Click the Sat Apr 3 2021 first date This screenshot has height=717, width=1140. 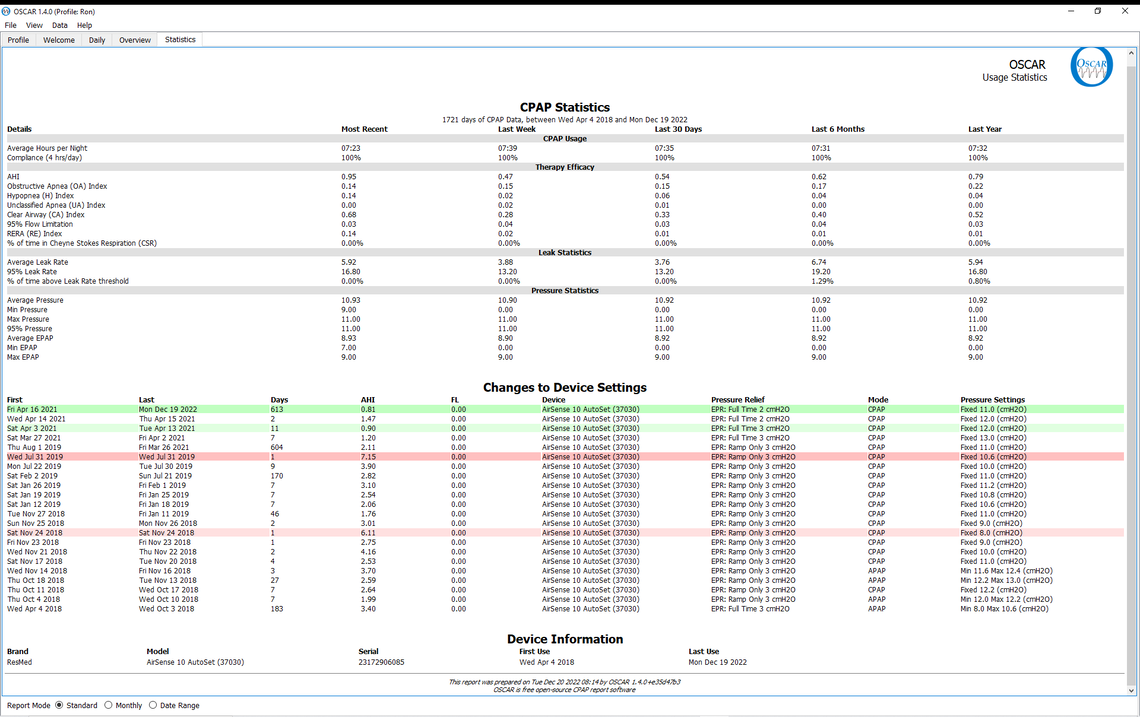tap(32, 428)
